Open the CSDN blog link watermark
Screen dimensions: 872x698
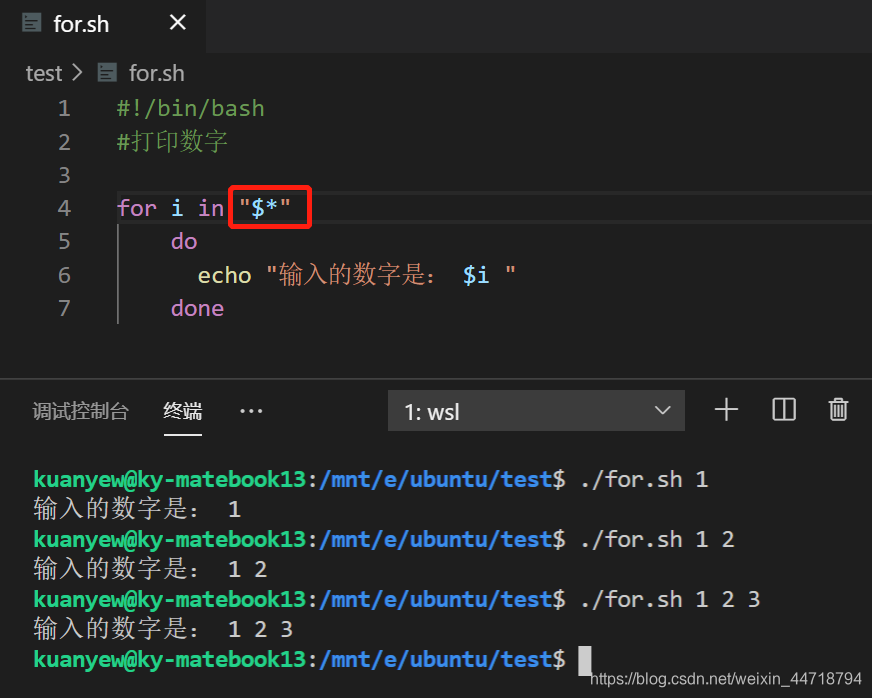pos(728,678)
